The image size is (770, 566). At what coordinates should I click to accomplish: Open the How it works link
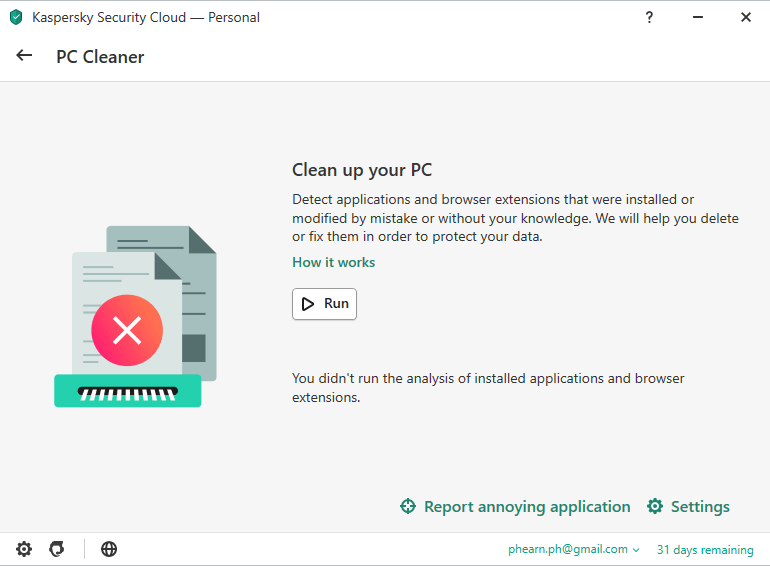pos(333,262)
